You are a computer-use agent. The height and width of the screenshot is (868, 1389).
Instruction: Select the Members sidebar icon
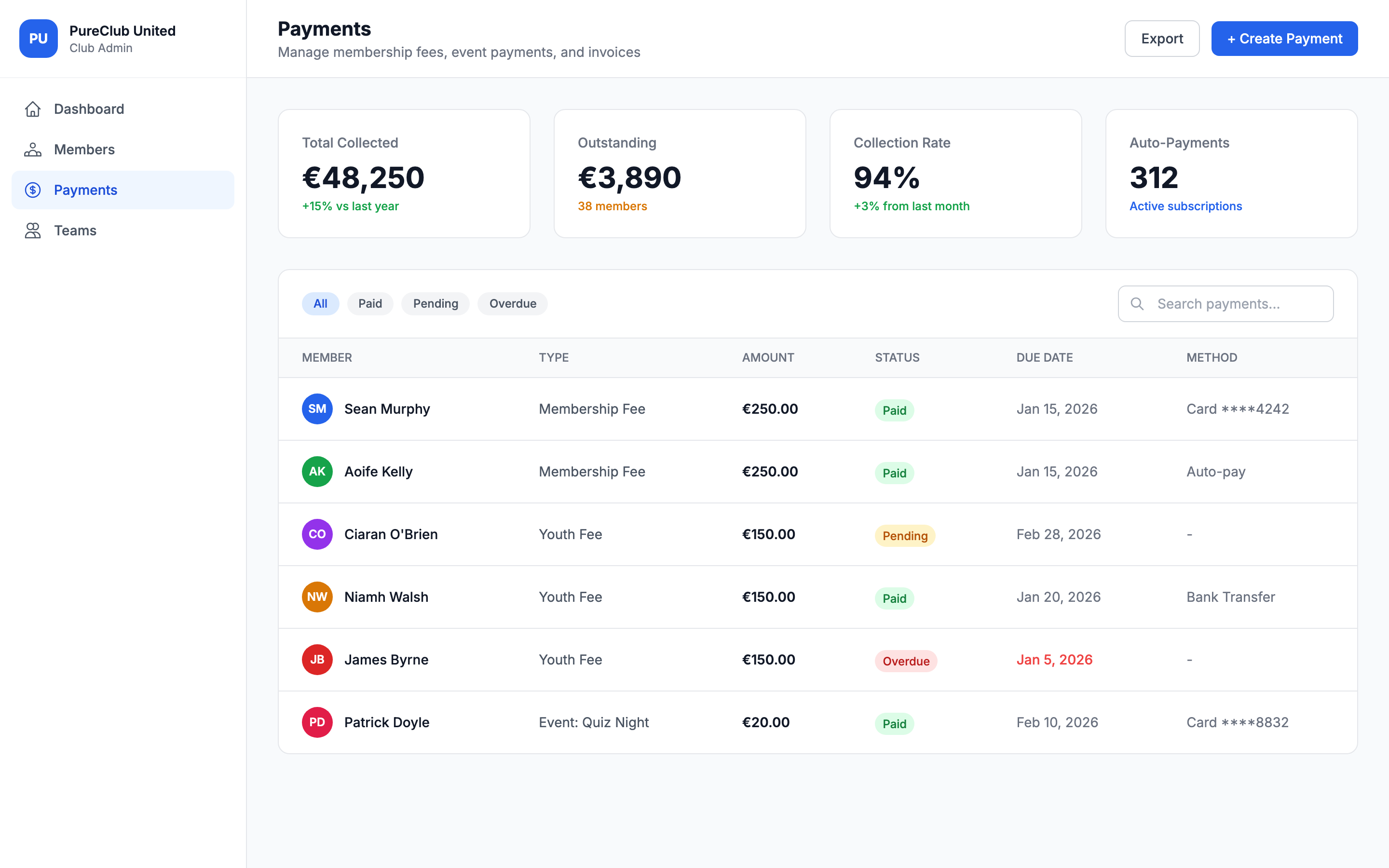point(33,149)
